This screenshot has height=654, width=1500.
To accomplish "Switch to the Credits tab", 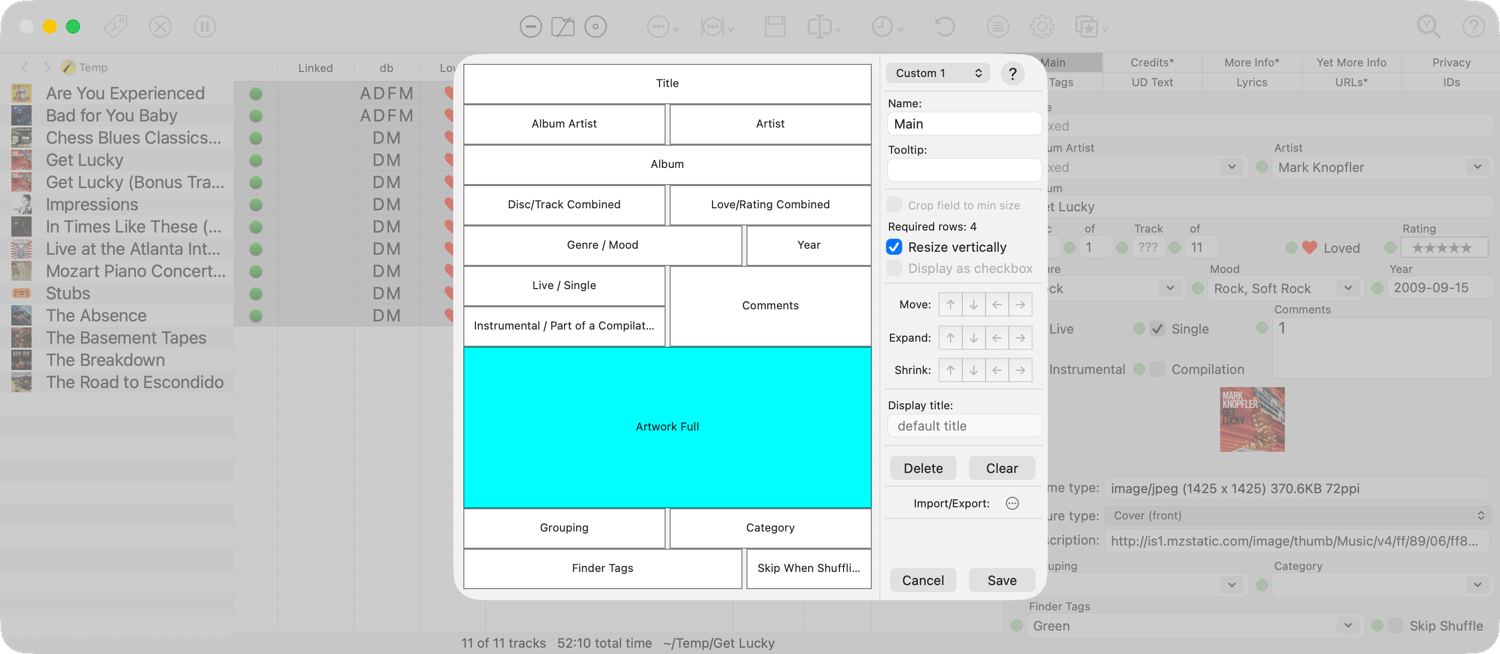I will point(1152,62).
